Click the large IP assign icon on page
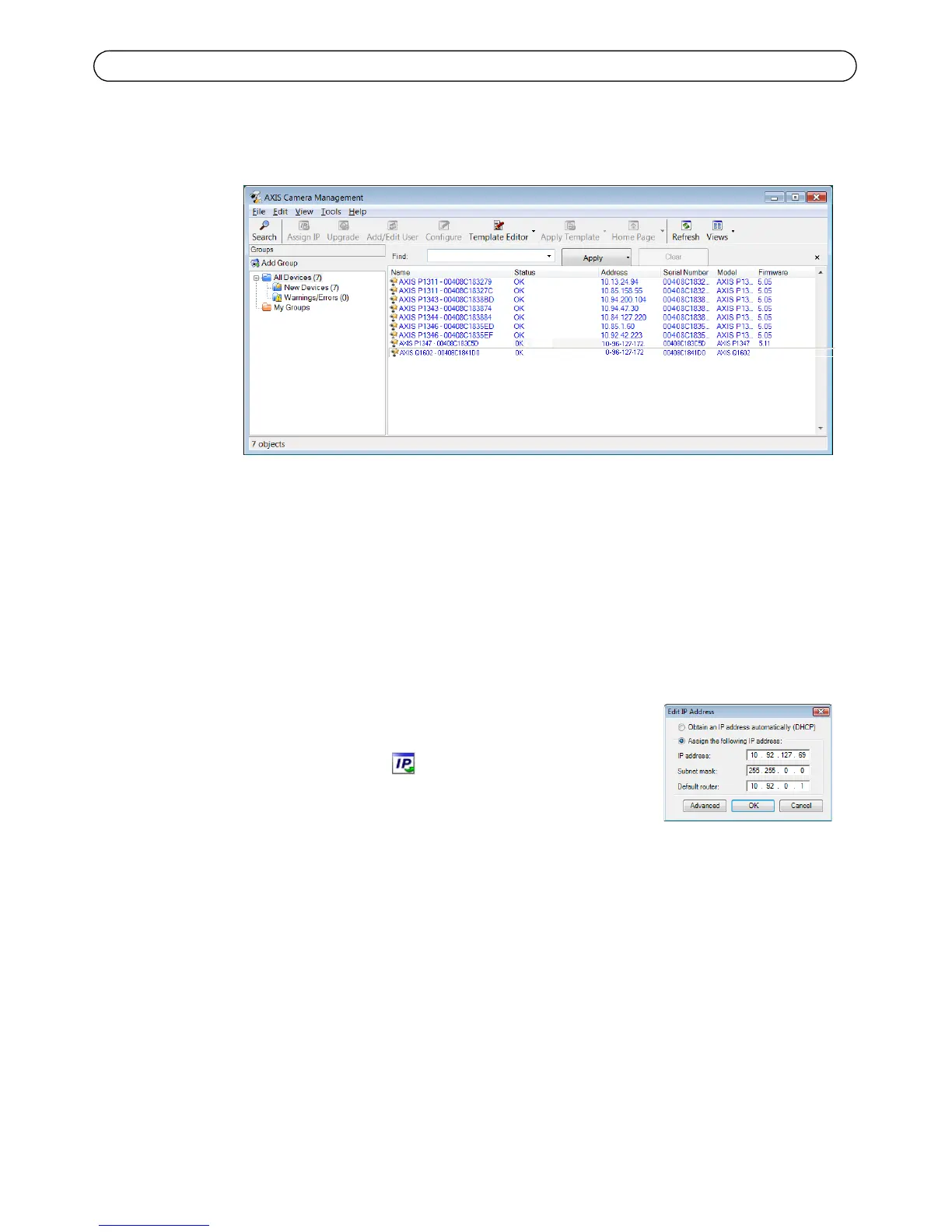 [403, 763]
